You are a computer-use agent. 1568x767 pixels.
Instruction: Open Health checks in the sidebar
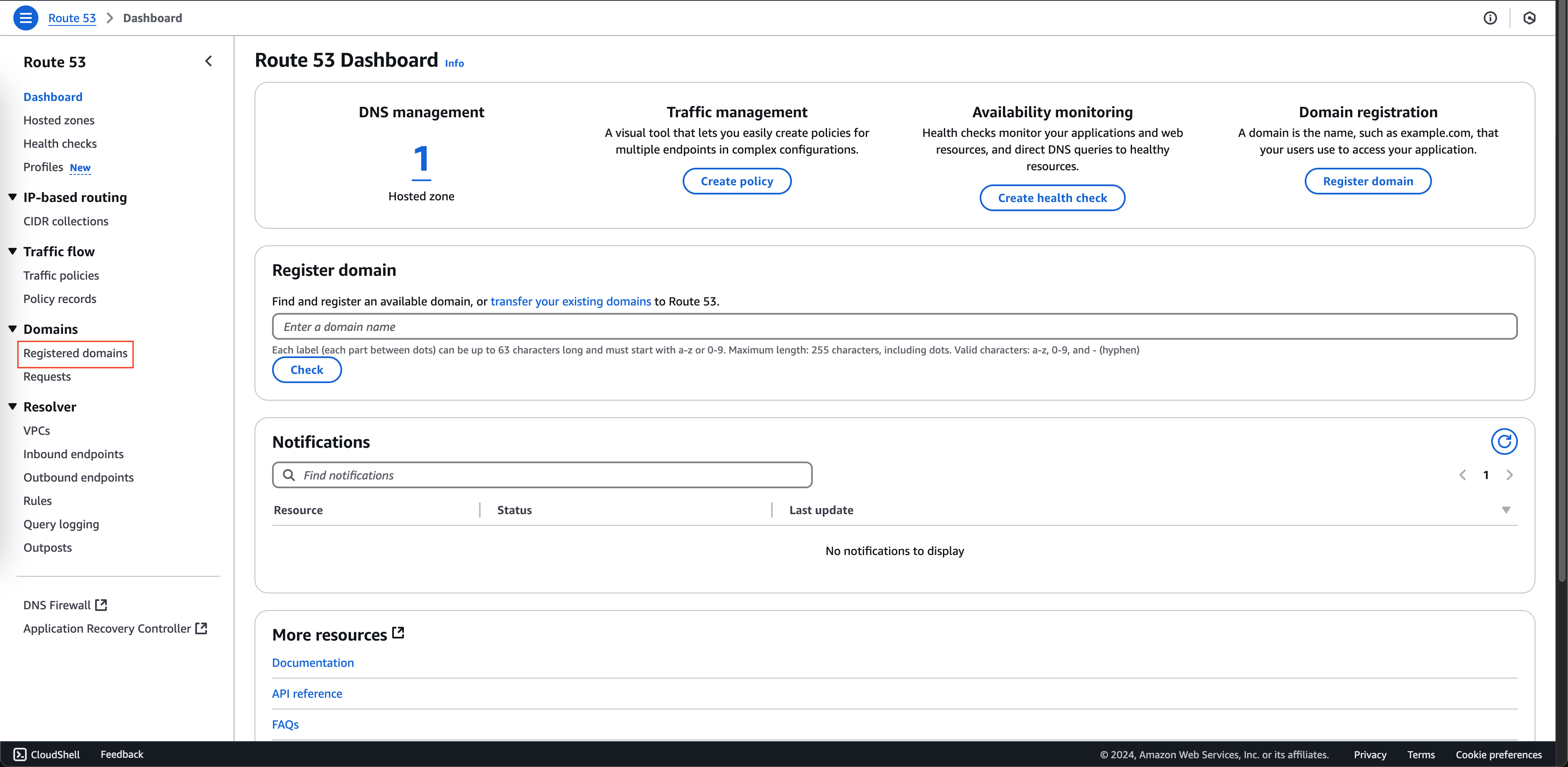coord(60,144)
